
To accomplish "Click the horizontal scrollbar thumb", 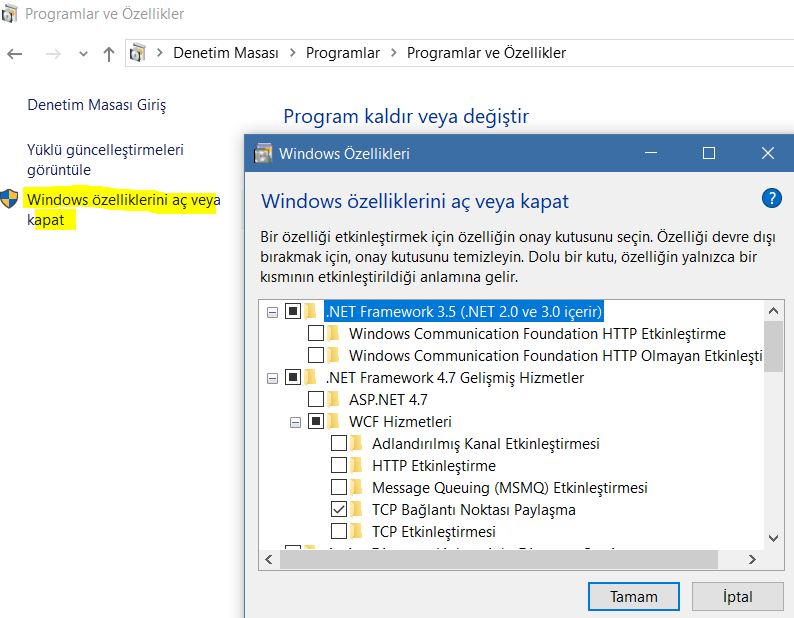I will 499,559.
